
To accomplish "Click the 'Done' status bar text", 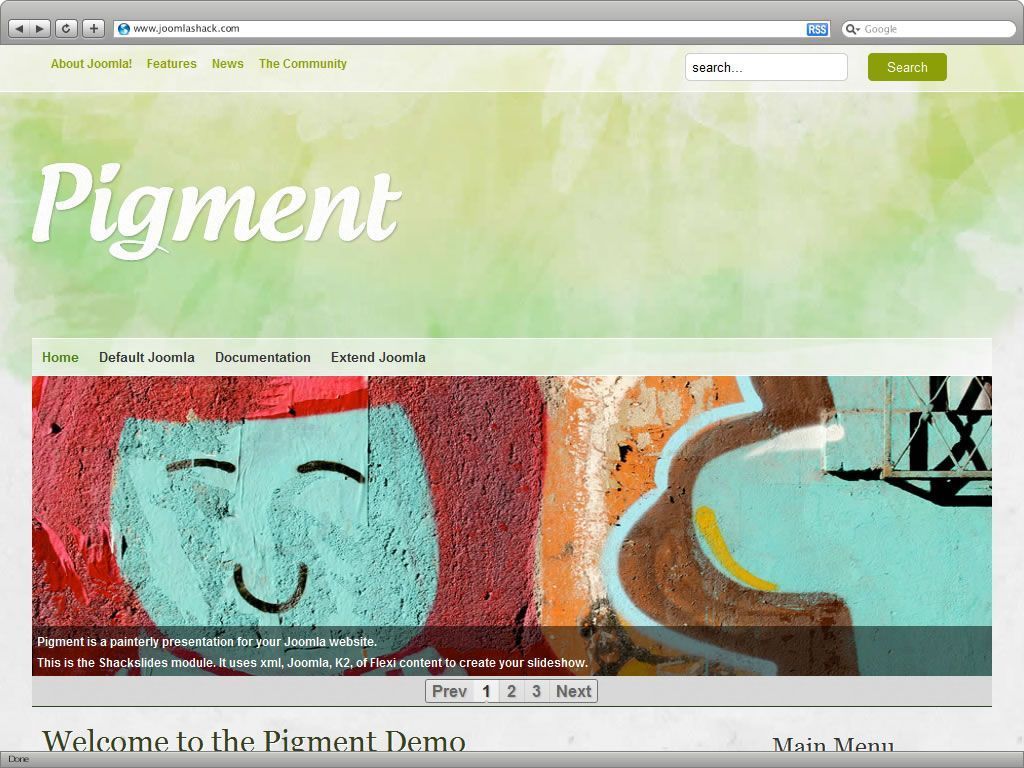I will click(18, 760).
